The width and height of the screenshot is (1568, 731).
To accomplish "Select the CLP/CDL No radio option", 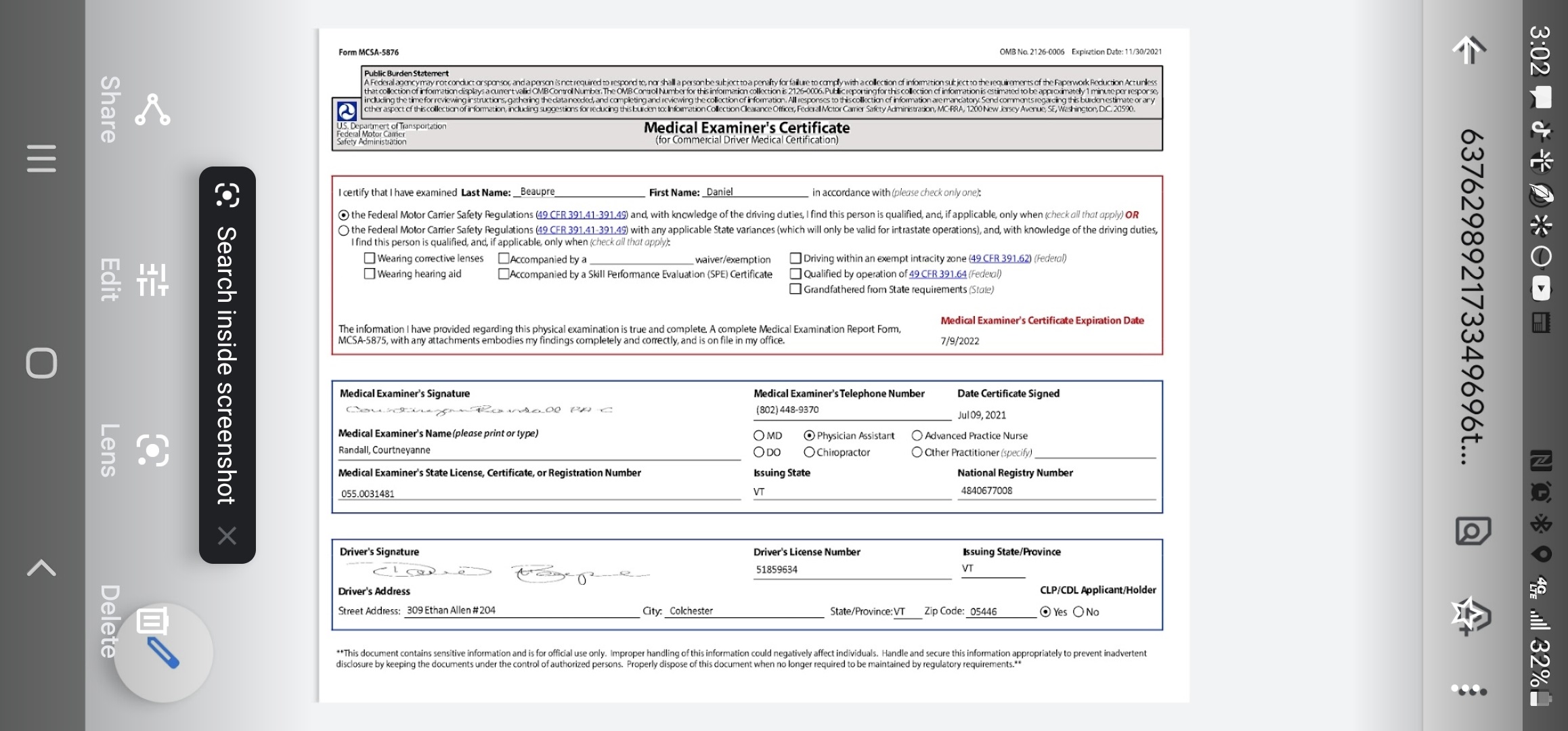I will click(x=1079, y=612).
